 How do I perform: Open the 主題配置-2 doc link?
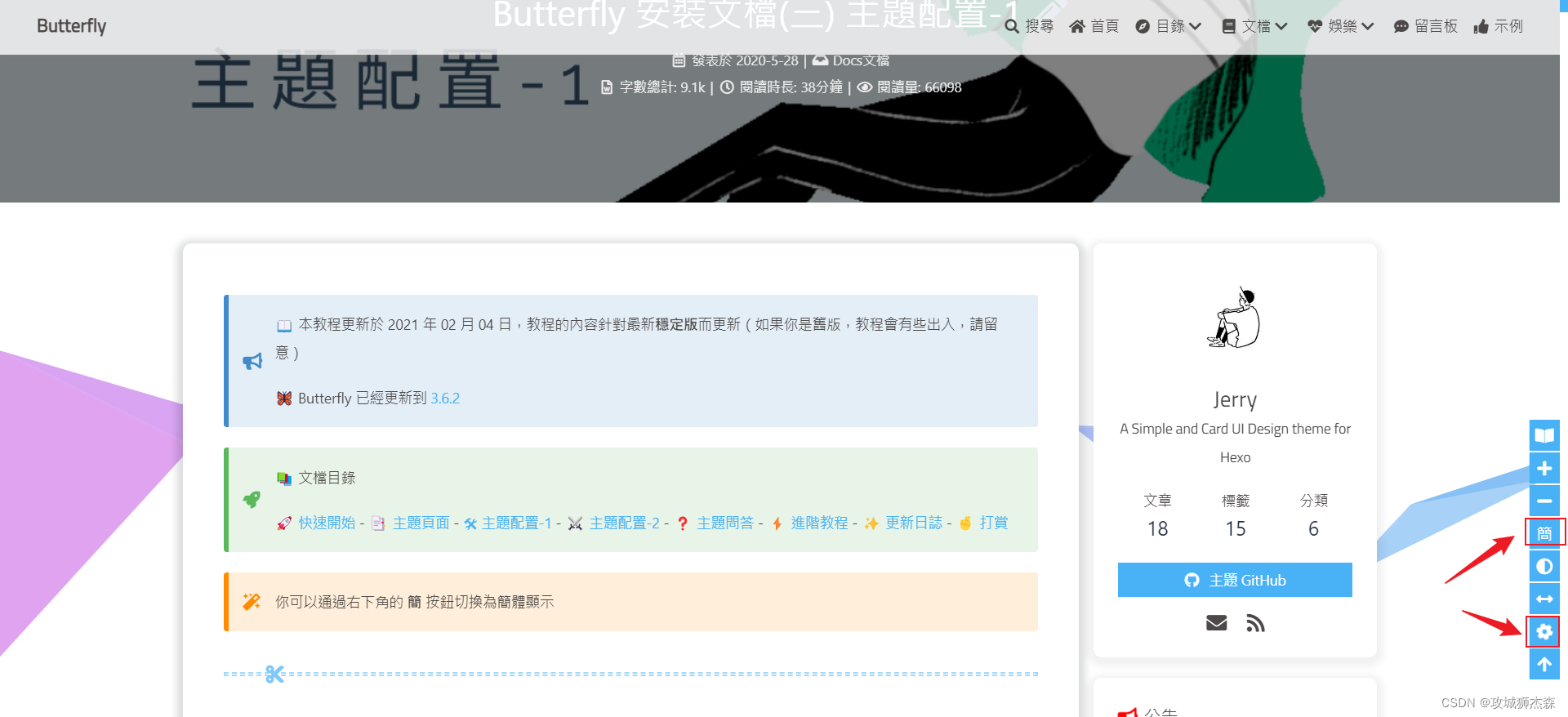pyautogui.click(x=625, y=523)
